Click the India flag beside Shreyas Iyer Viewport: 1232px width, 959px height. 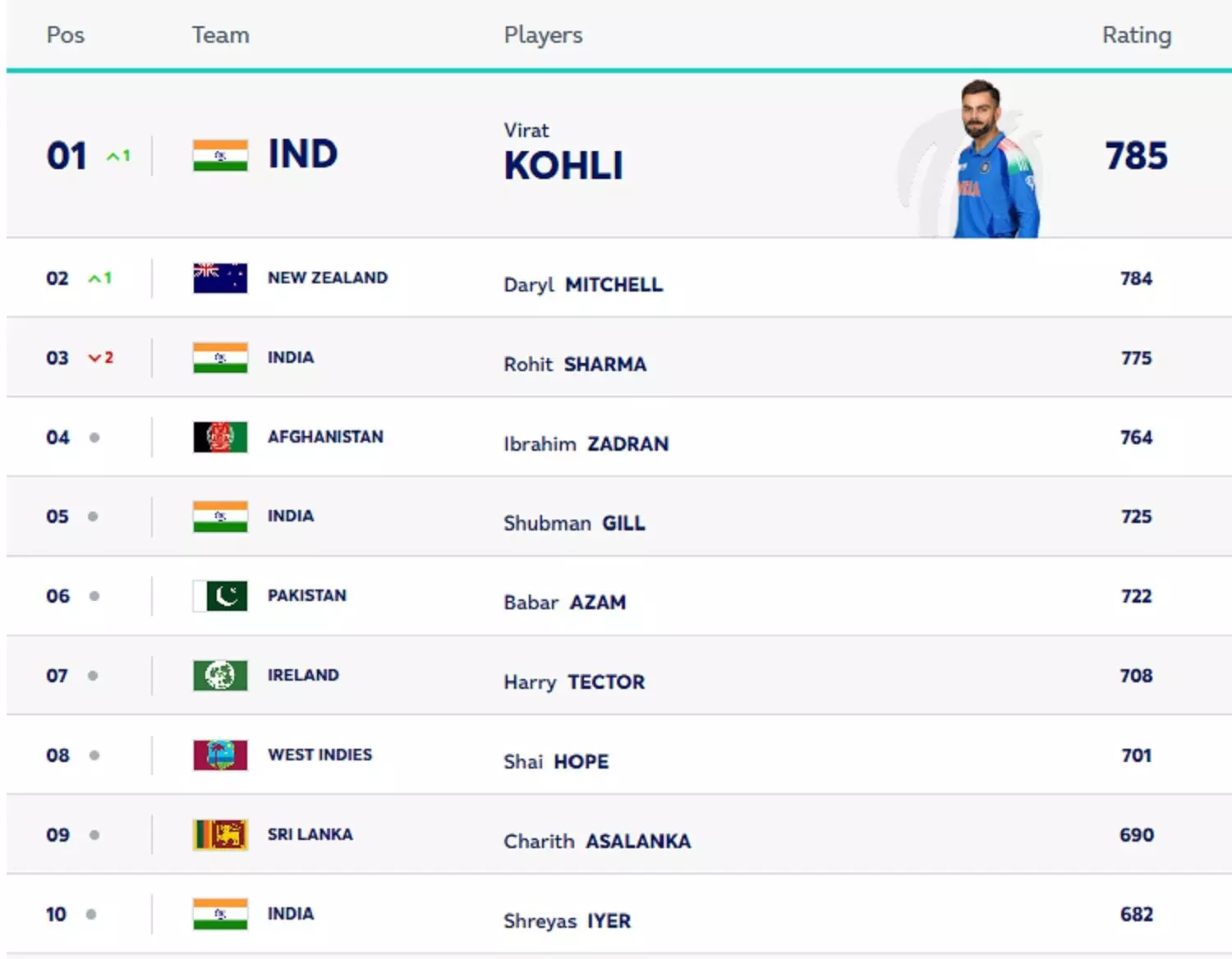pyautogui.click(x=220, y=914)
